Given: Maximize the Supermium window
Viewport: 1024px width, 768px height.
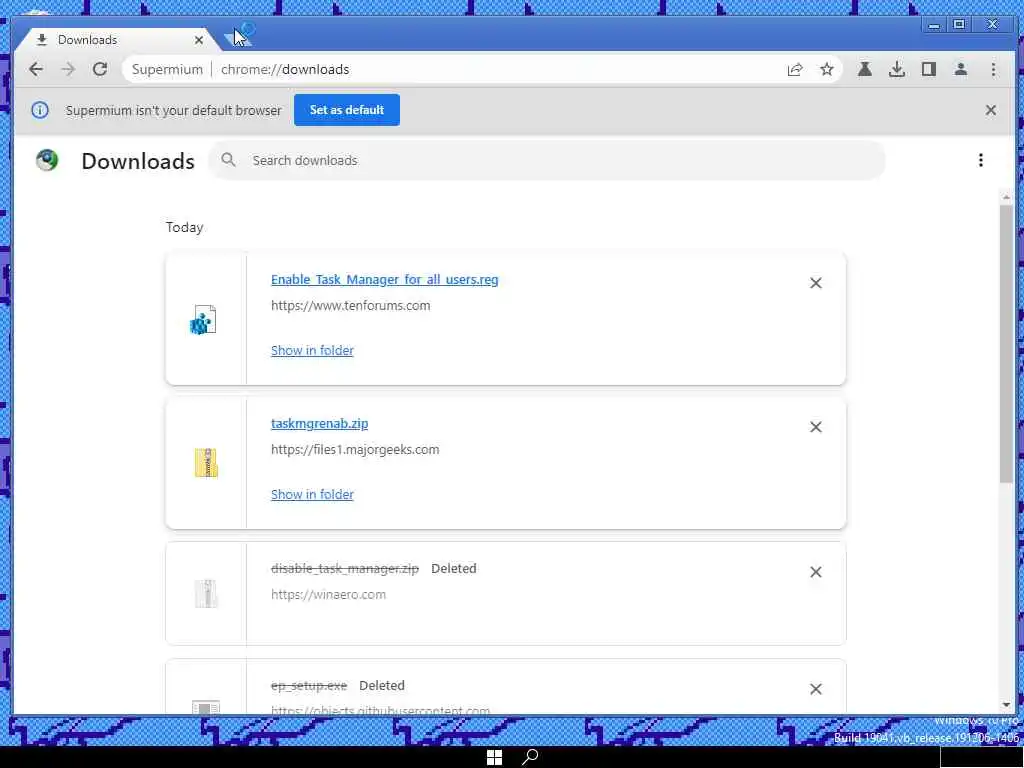Looking at the screenshot, I should click(x=959, y=24).
